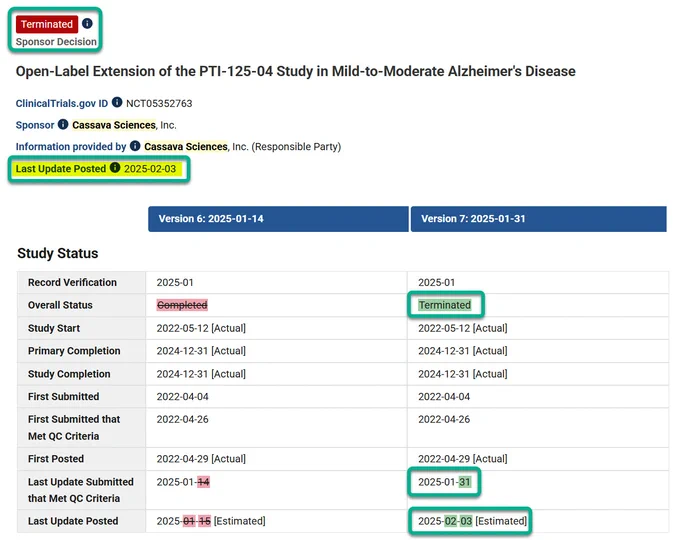The width and height of the screenshot is (680, 540).
Task: Click Version 6 value 2025-01-15 [Estimated]
Action: point(211,521)
